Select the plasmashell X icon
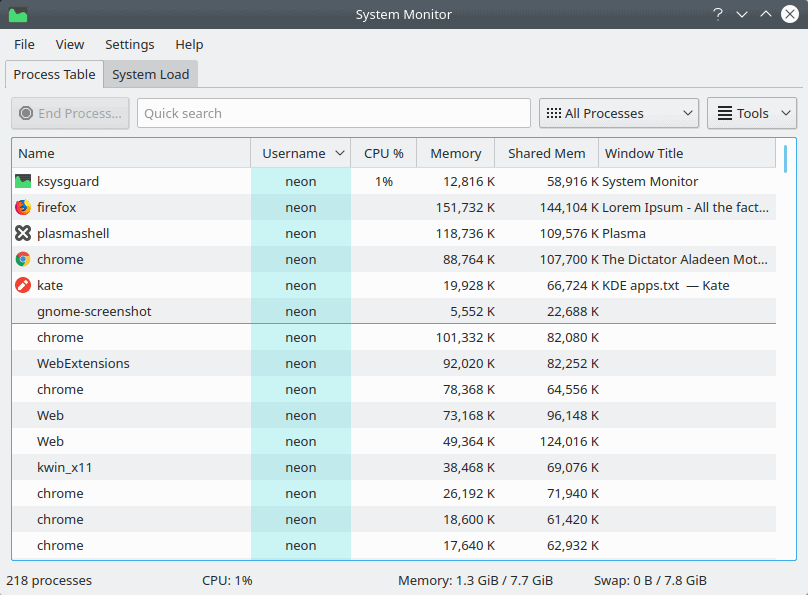Screen dimensions: 808x595 tap(23, 233)
